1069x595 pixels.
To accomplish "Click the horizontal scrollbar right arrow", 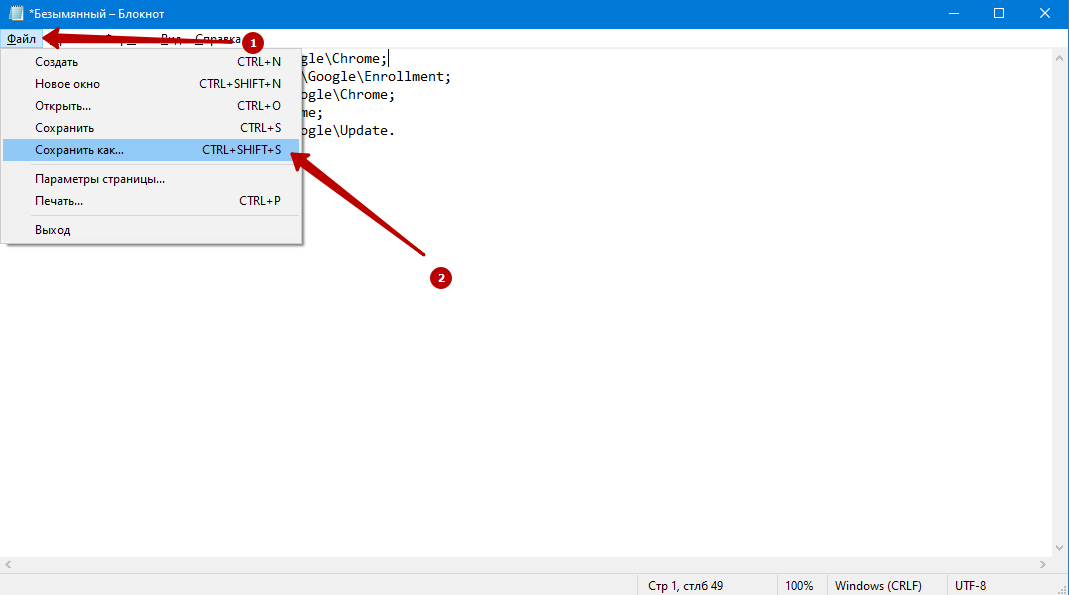I will [x=1043, y=566].
